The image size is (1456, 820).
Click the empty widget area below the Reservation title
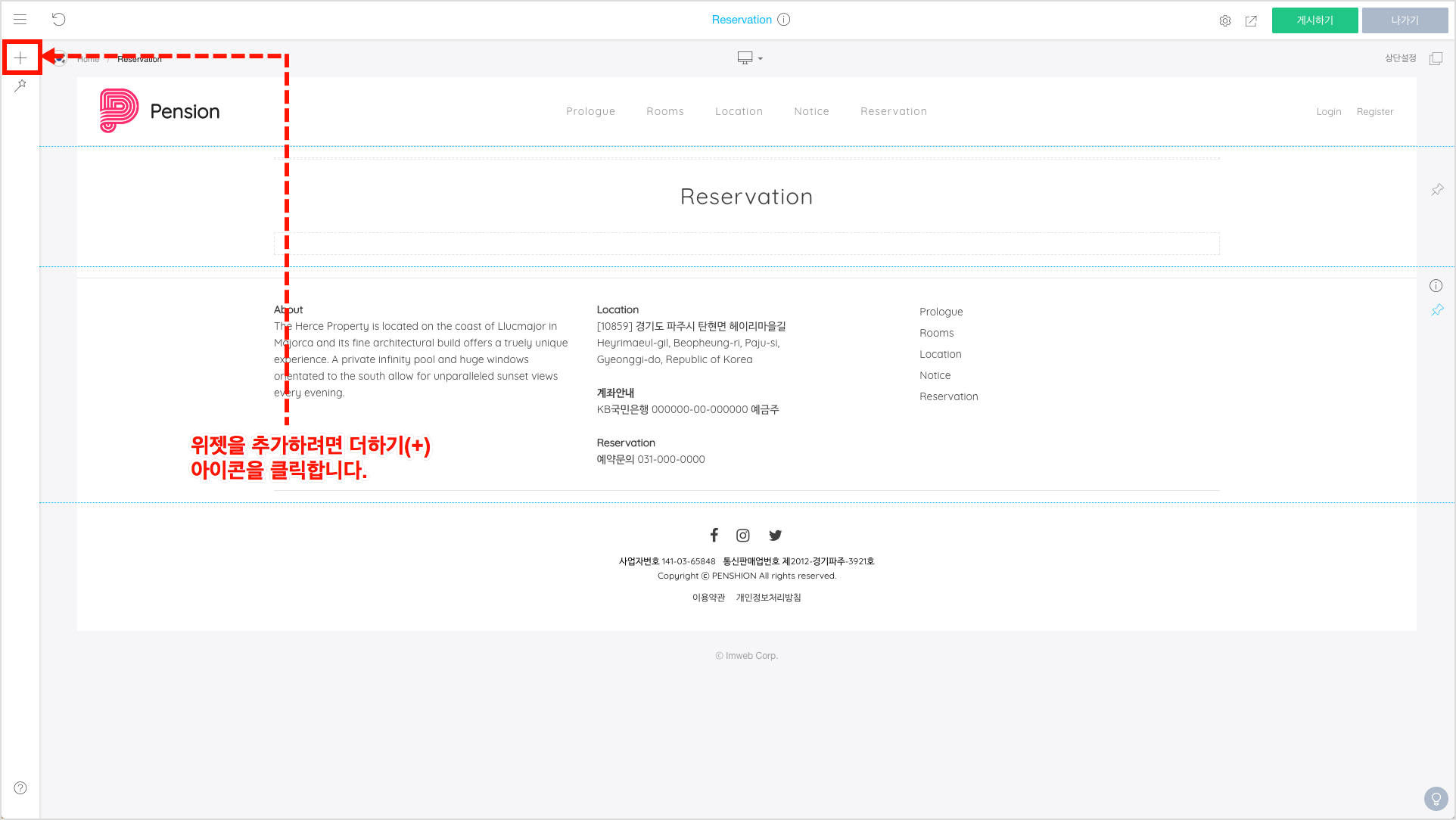pyautogui.click(x=746, y=244)
